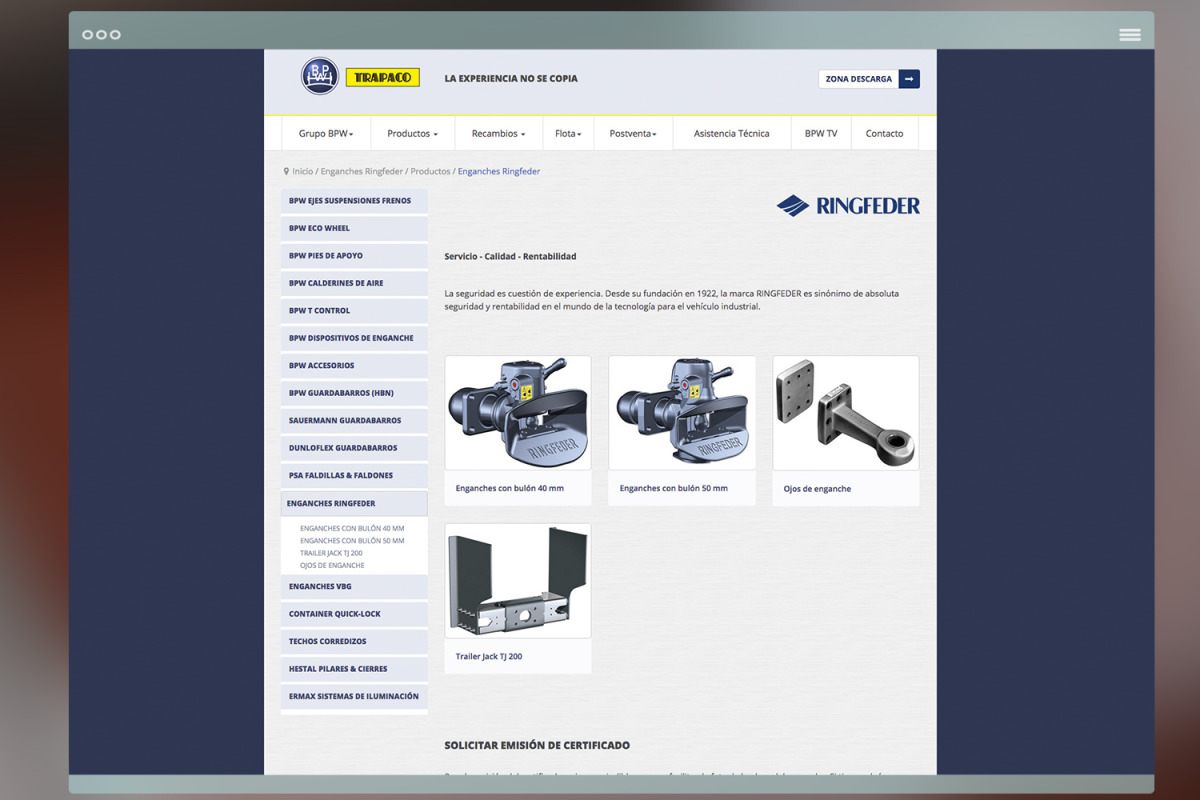Click the 'Ojos de enganche' product caption
The width and height of the screenshot is (1200, 800).
818,489
